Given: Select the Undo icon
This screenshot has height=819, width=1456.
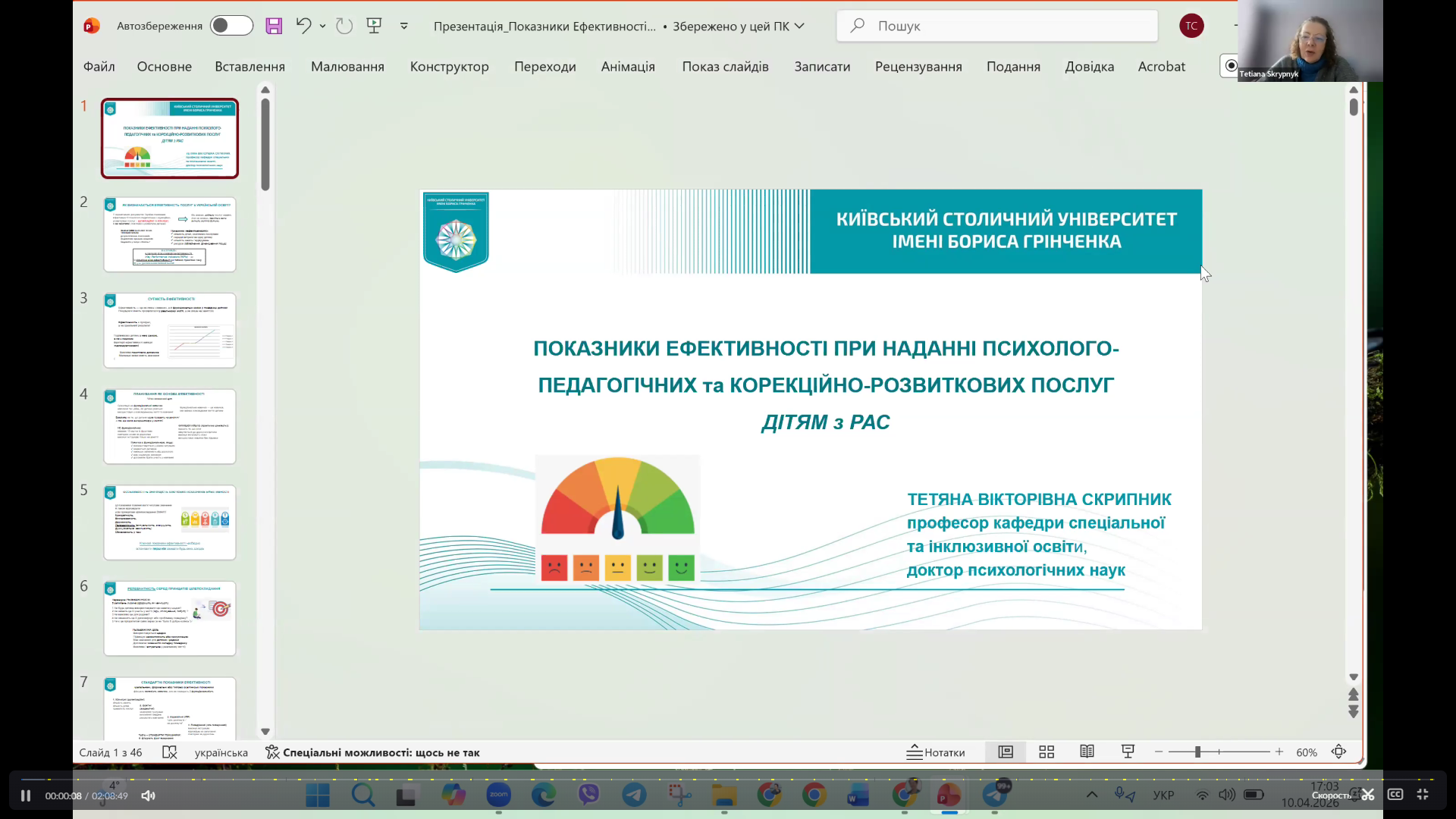Looking at the screenshot, I should (x=303, y=25).
